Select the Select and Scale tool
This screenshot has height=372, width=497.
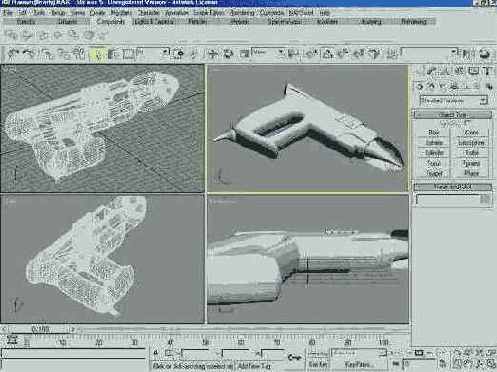click(244, 53)
